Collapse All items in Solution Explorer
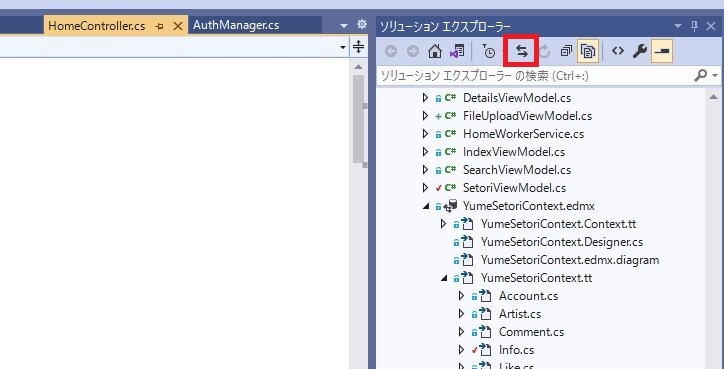The image size is (724, 369). pyautogui.click(x=566, y=51)
